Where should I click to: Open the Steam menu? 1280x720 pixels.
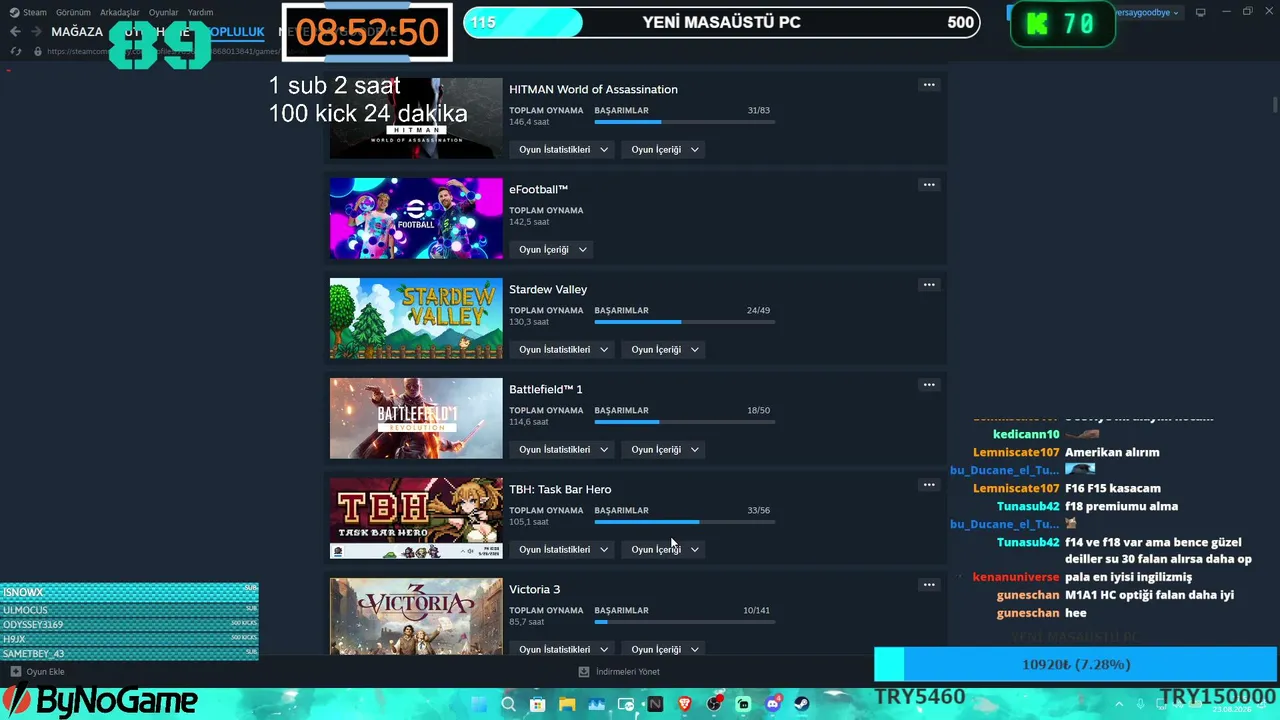pos(35,12)
